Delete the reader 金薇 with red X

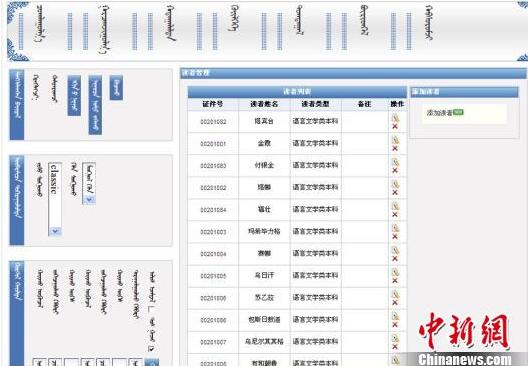[395, 148]
